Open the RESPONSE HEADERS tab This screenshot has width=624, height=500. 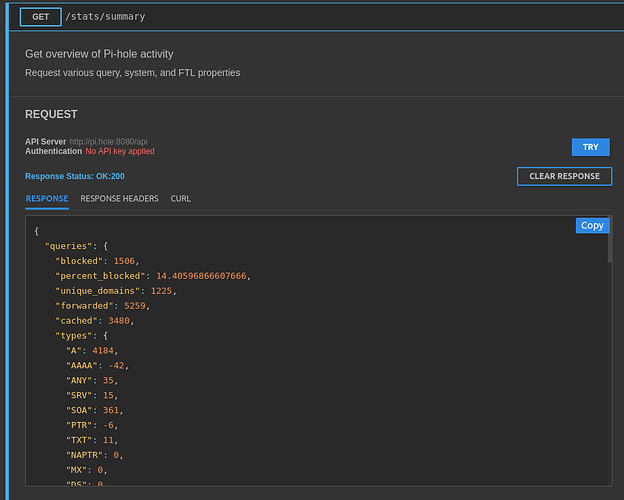(119, 199)
